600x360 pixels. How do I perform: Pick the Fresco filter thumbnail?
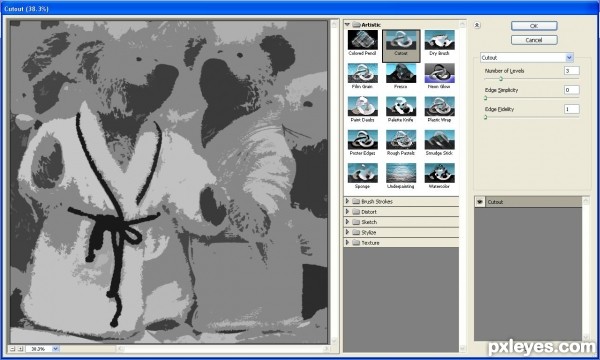pos(401,73)
